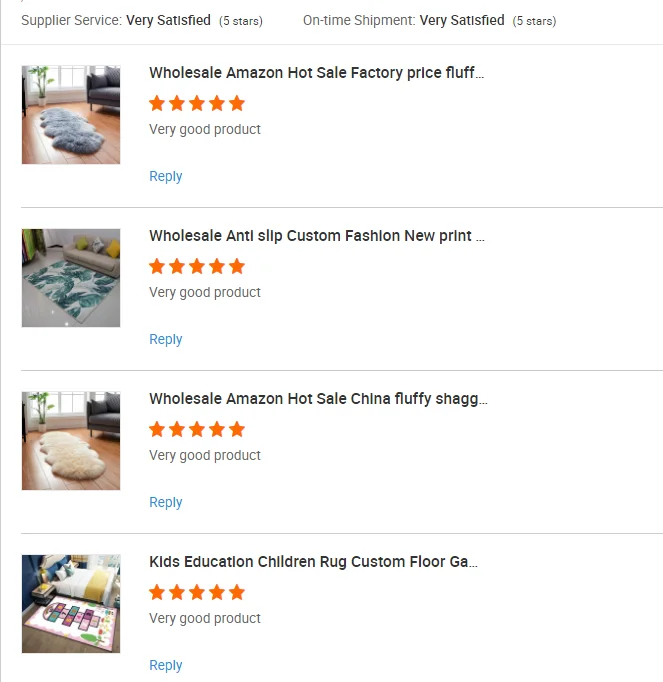Click the star rating of China fluffy rug review
Image resolution: width=663 pixels, height=682 pixels.
[x=197, y=429]
